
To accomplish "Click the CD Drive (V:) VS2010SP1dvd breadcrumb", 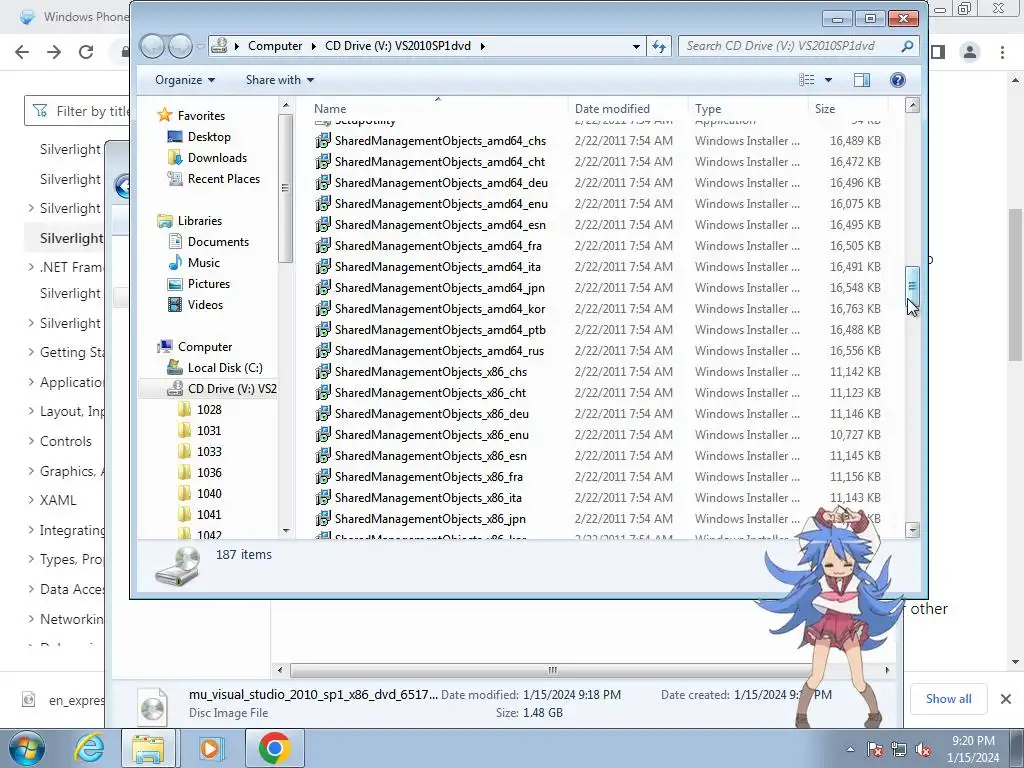I will [398, 46].
